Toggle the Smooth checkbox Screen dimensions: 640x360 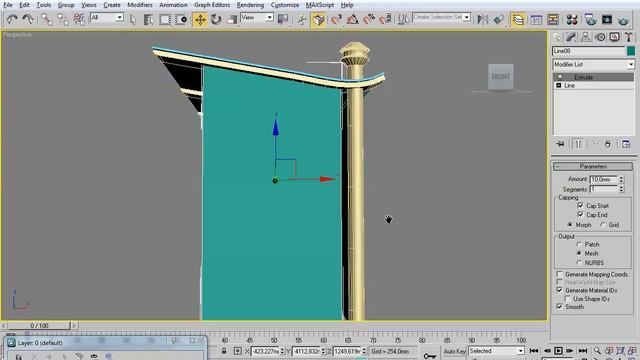560,307
